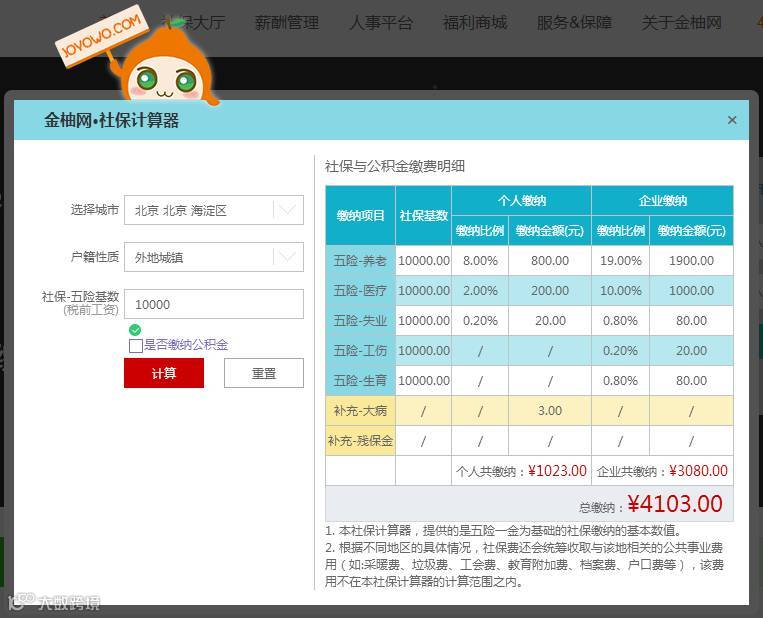Click the 800.00 personal pension amount
The width and height of the screenshot is (763, 618).
click(x=550, y=261)
